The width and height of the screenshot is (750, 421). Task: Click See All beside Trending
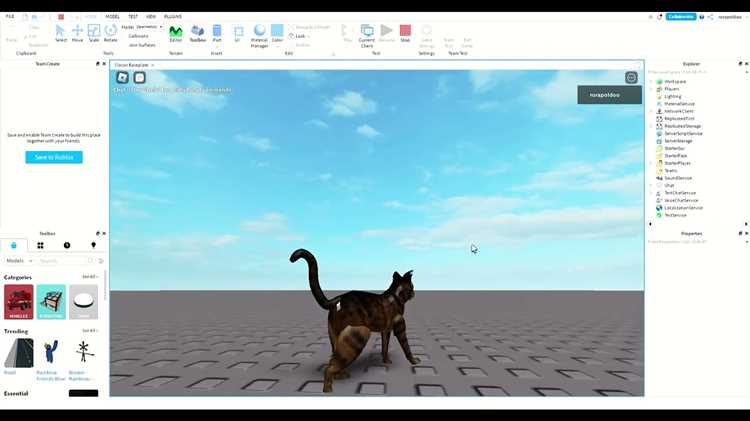click(89, 331)
